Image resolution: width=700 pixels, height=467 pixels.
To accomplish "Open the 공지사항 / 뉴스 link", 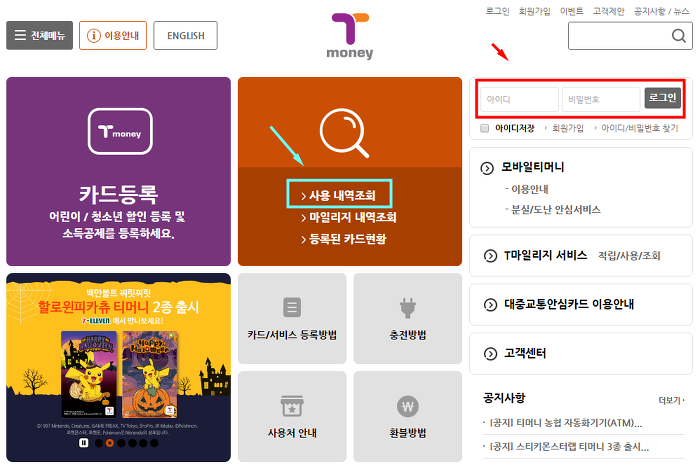I will (x=662, y=11).
